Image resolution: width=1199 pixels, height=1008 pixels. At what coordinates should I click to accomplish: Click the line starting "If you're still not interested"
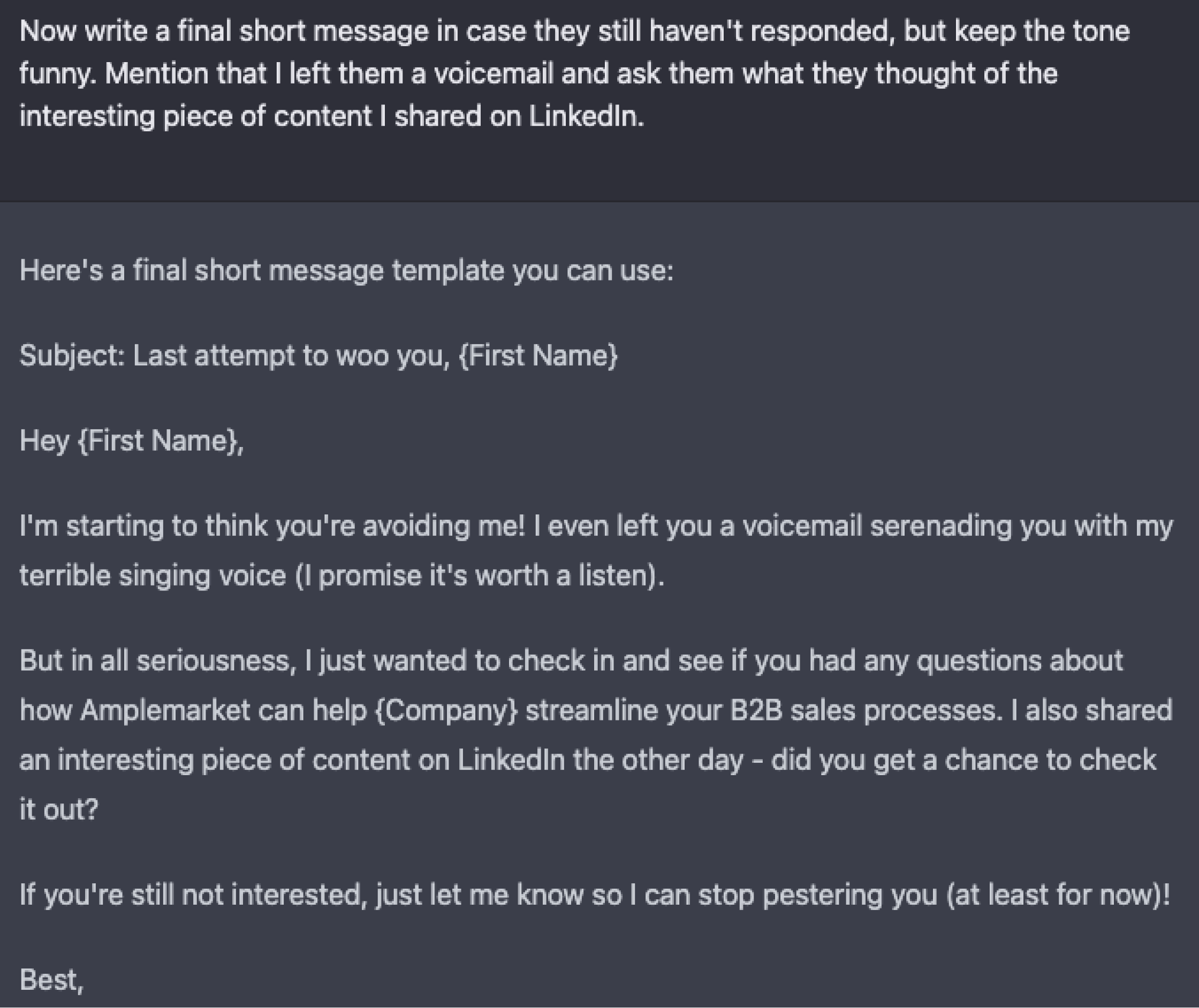[x=594, y=895]
